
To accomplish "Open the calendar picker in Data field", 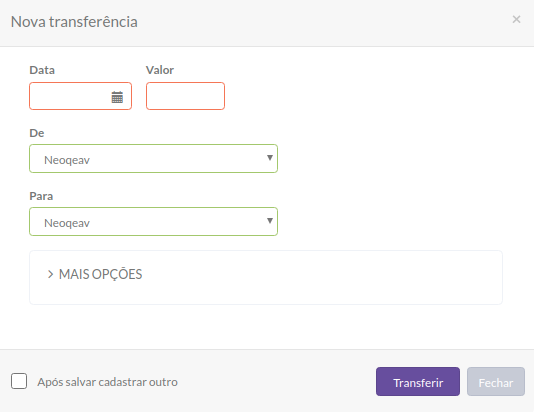I will [x=117, y=97].
